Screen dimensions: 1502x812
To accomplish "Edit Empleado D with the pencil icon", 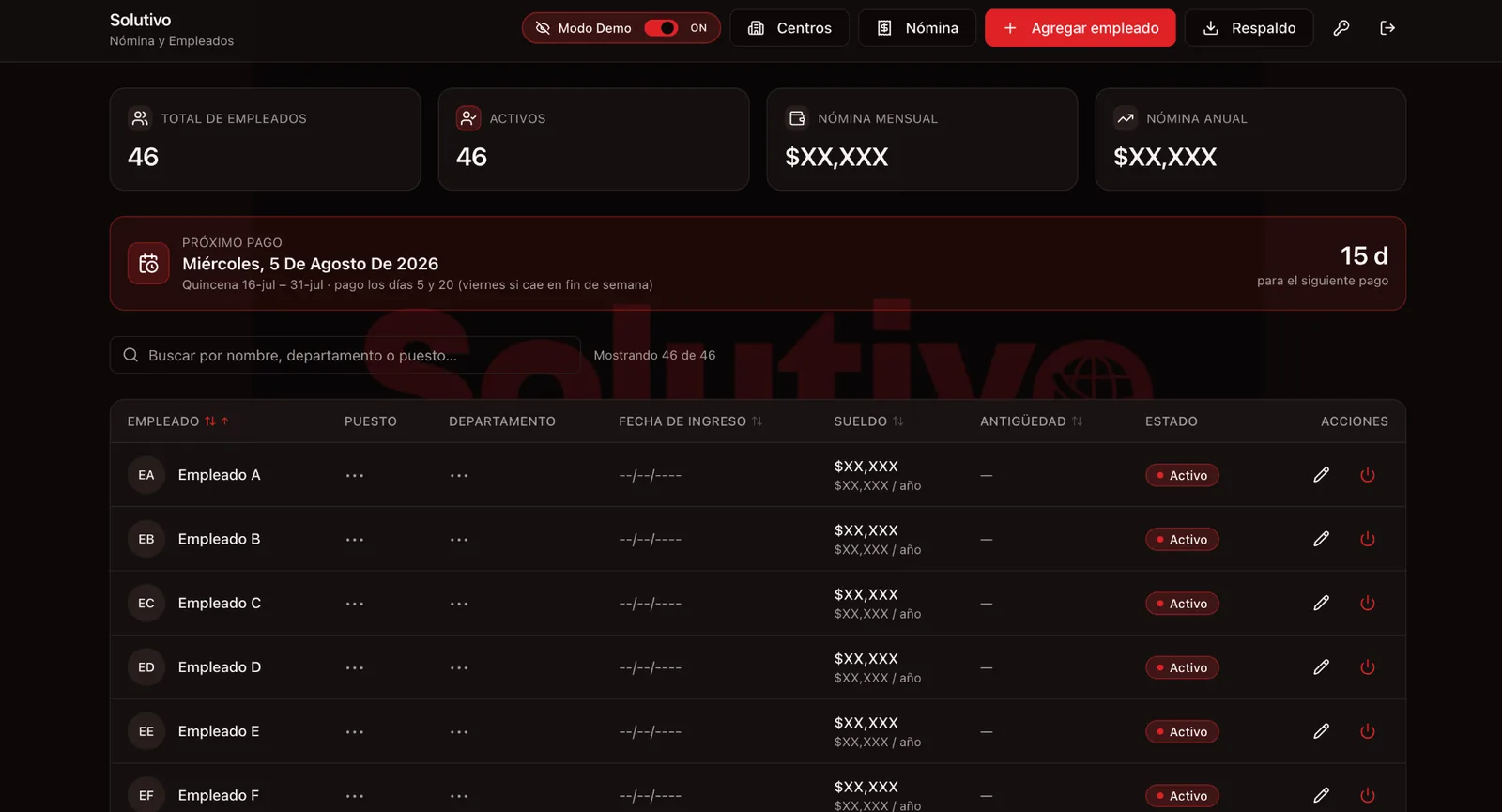I will pyautogui.click(x=1321, y=667).
